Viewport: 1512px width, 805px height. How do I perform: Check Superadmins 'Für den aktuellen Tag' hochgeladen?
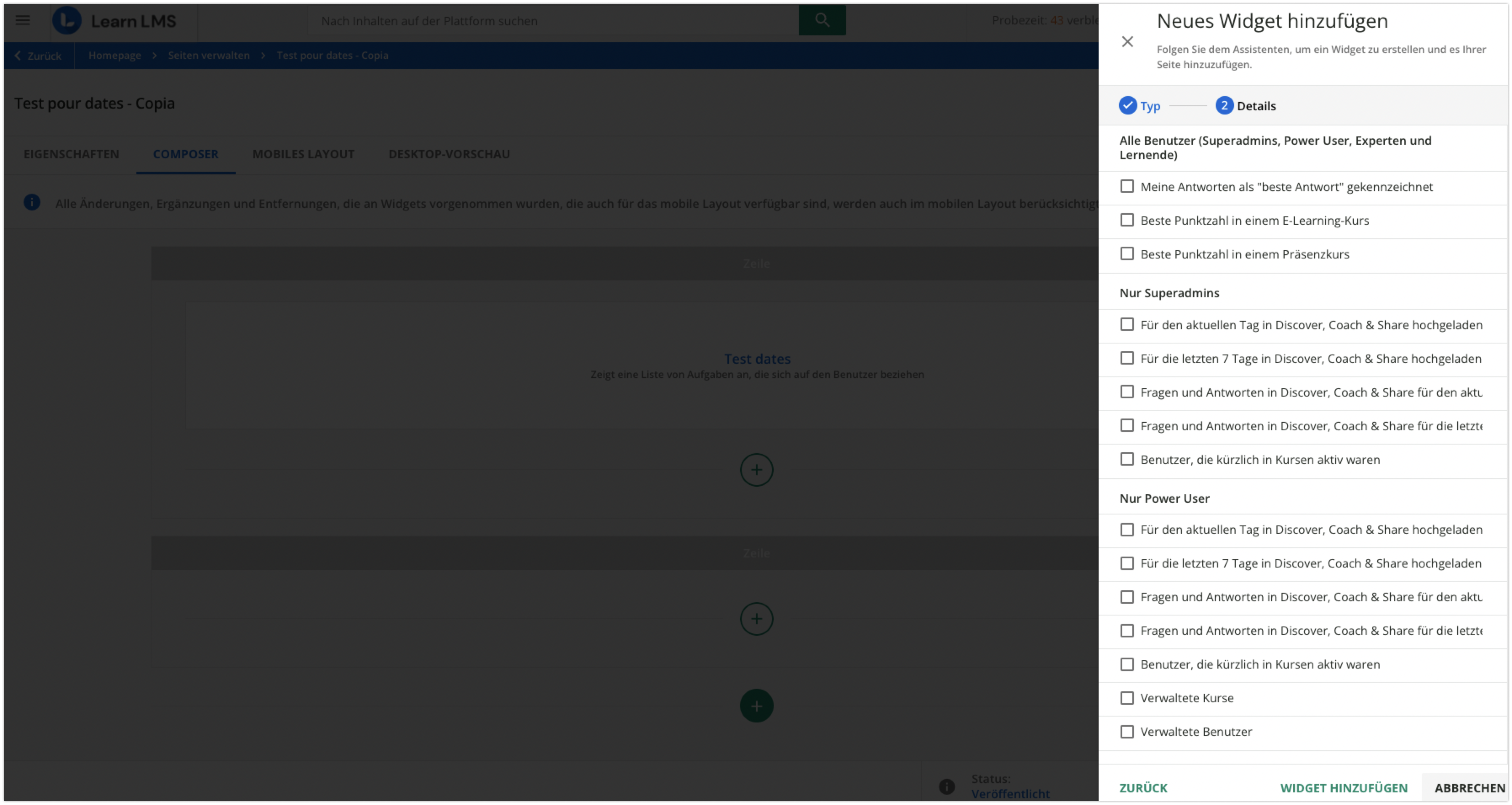[1126, 325]
